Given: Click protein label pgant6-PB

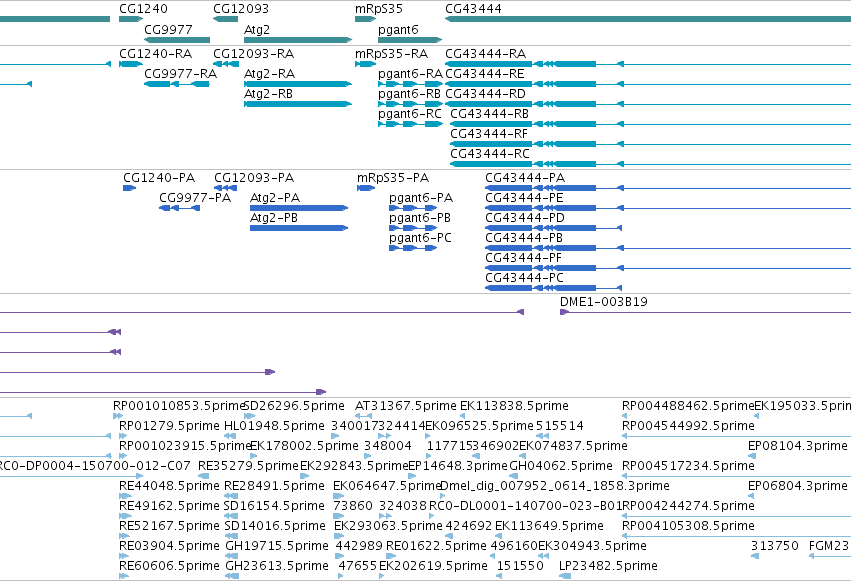Looking at the screenshot, I should pos(420,218).
